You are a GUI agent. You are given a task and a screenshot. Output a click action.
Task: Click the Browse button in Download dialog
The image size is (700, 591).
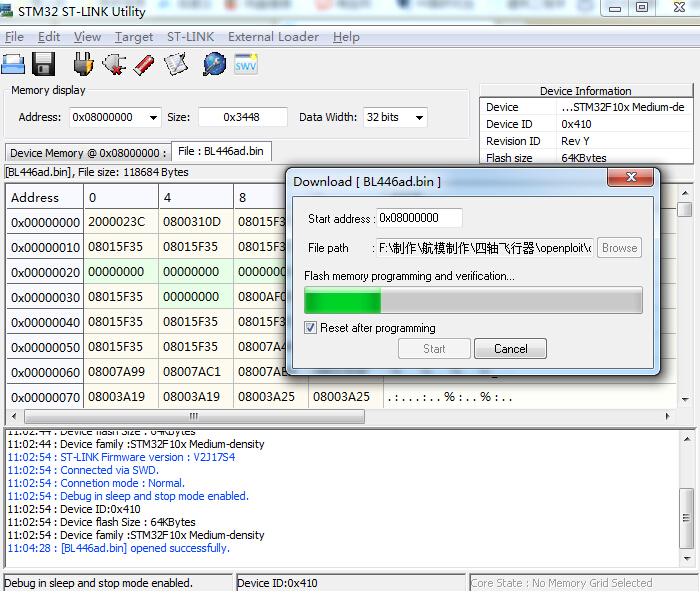click(x=619, y=248)
